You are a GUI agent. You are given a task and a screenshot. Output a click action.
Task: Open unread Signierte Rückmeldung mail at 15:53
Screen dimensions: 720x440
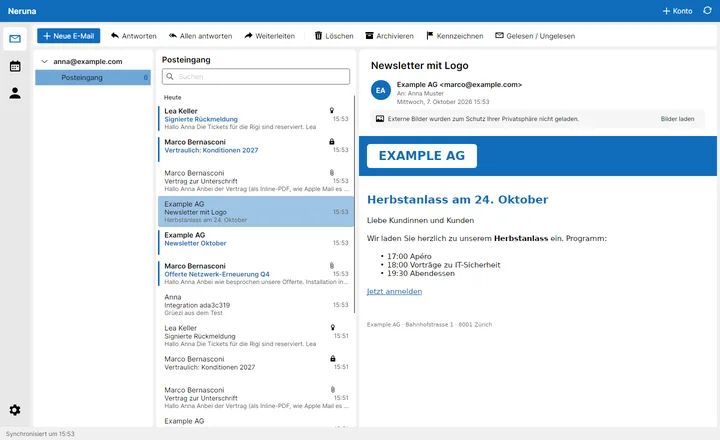[256, 118]
